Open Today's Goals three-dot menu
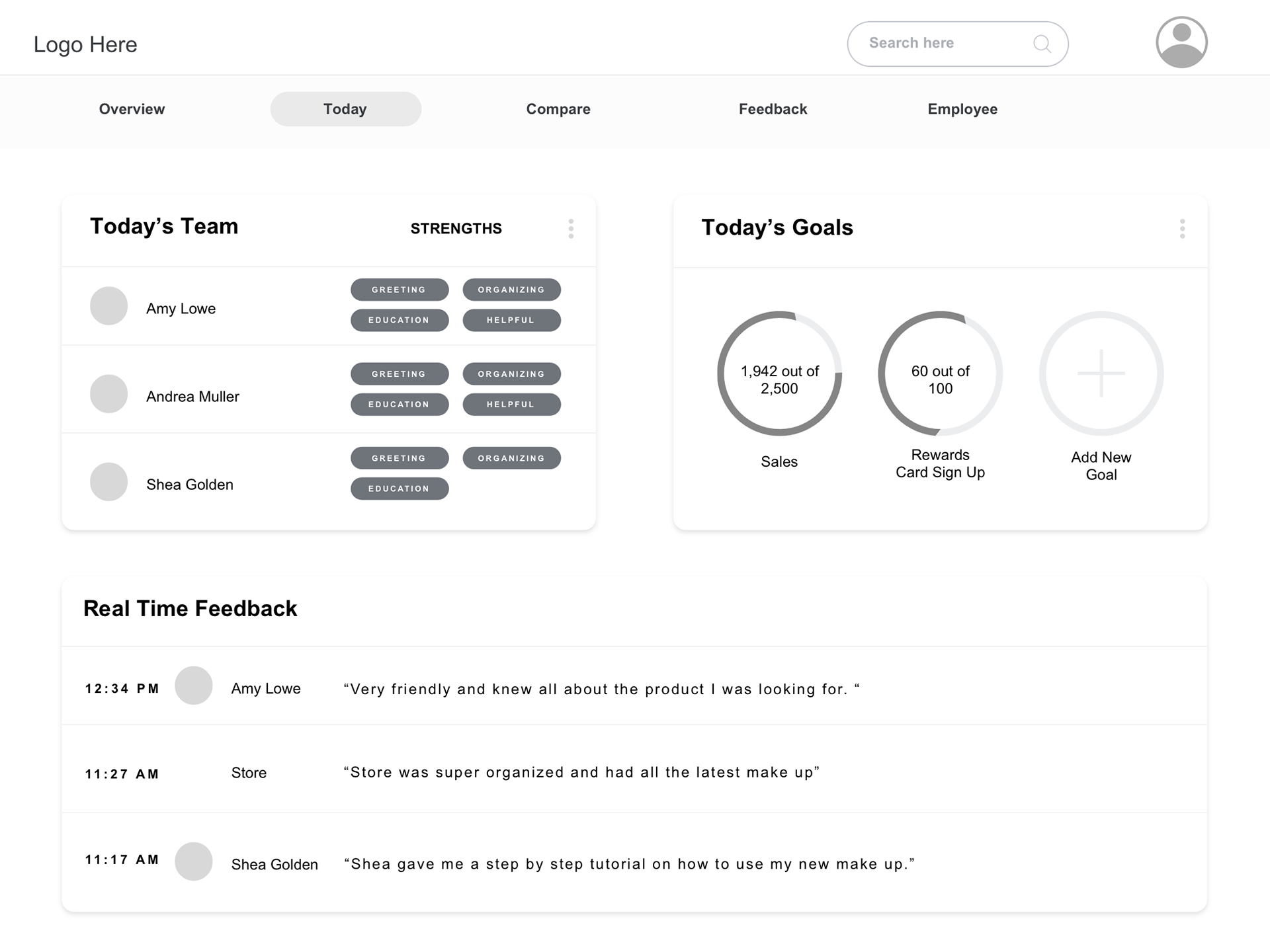This screenshot has height=952, width=1270. point(1182,229)
